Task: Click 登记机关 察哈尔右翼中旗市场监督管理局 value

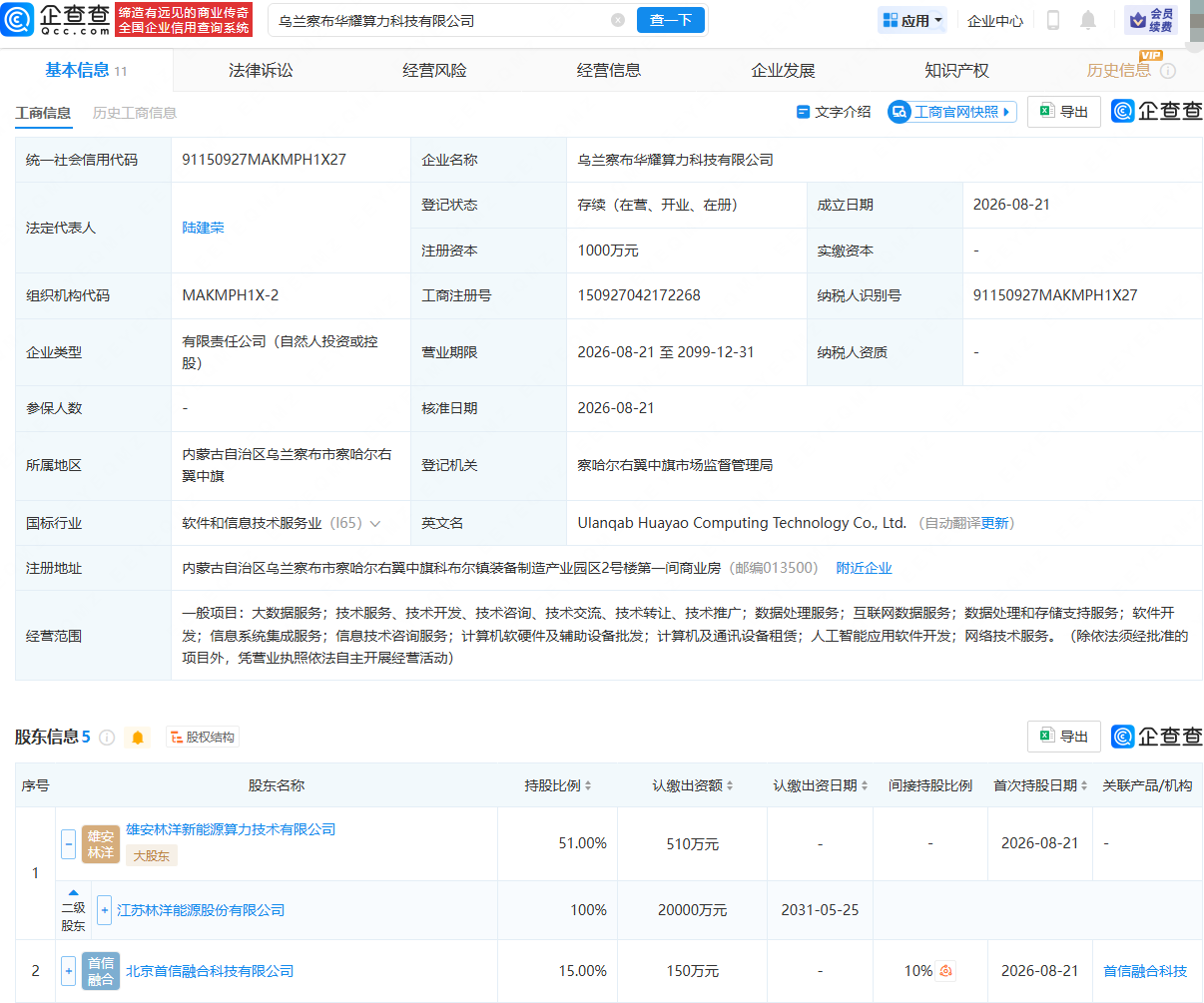Action: 675,465
